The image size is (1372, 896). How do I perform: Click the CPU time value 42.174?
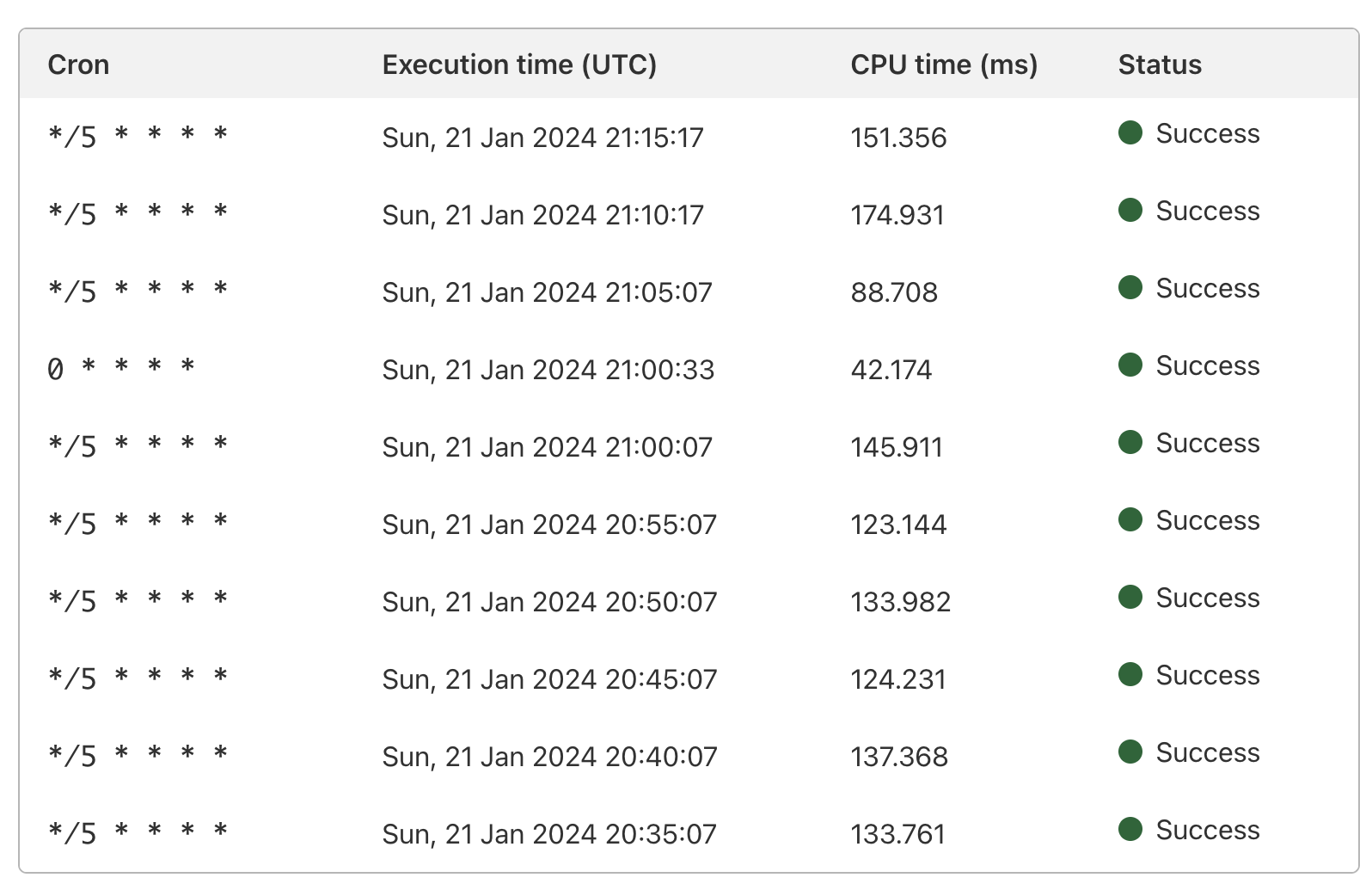tap(891, 370)
